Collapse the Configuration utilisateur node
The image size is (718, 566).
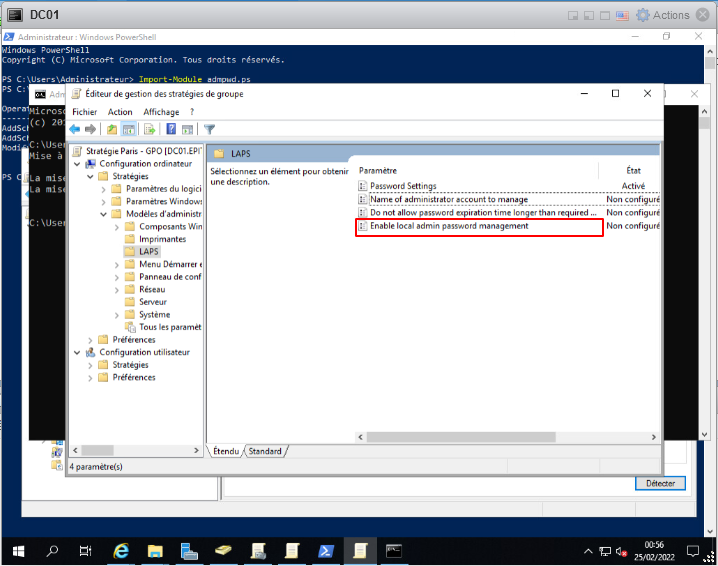pyautogui.click(x=79, y=353)
